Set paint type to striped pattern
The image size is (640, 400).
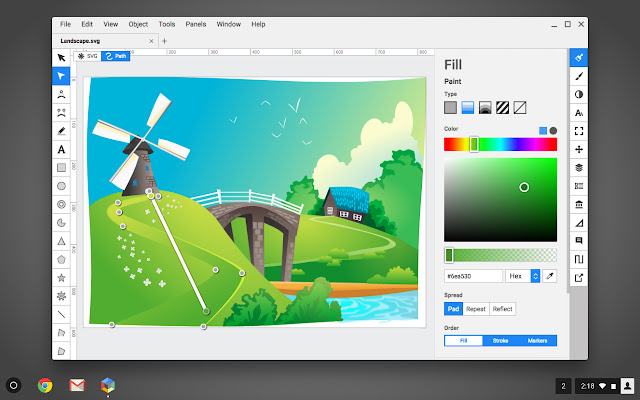coord(502,107)
